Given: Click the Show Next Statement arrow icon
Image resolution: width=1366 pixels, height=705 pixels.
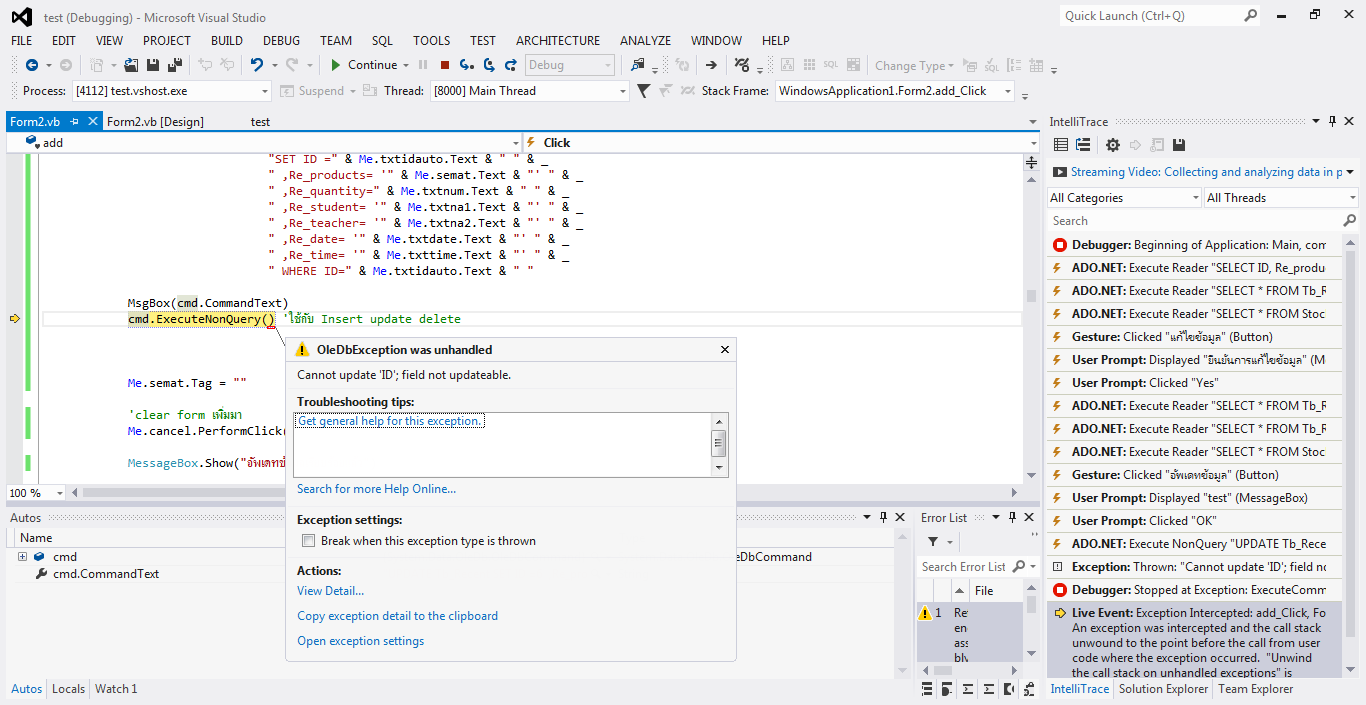Looking at the screenshot, I should point(711,65).
